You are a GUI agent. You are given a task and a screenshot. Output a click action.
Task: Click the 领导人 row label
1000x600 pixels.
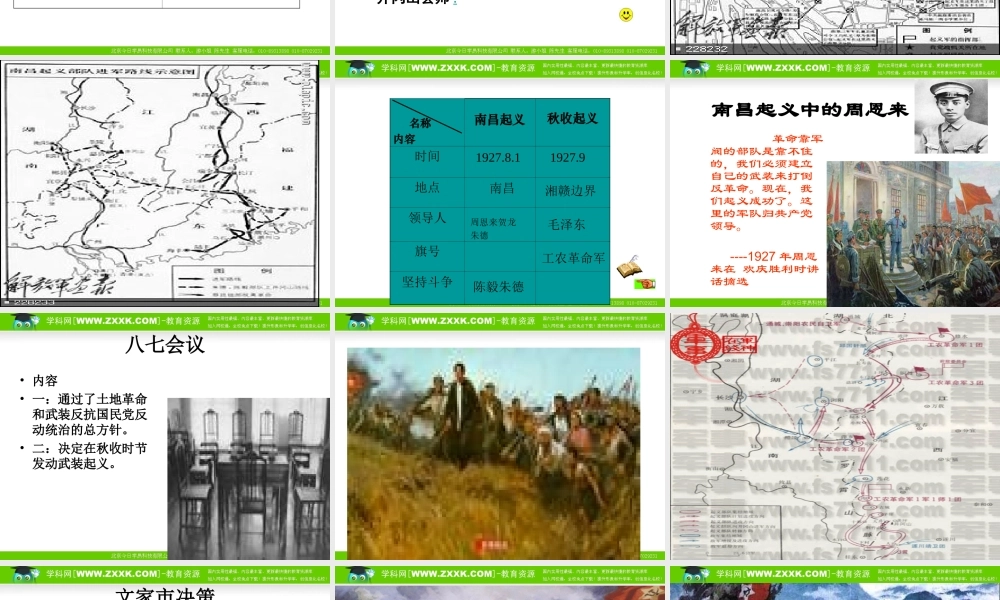pyautogui.click(x=427, y=218)
